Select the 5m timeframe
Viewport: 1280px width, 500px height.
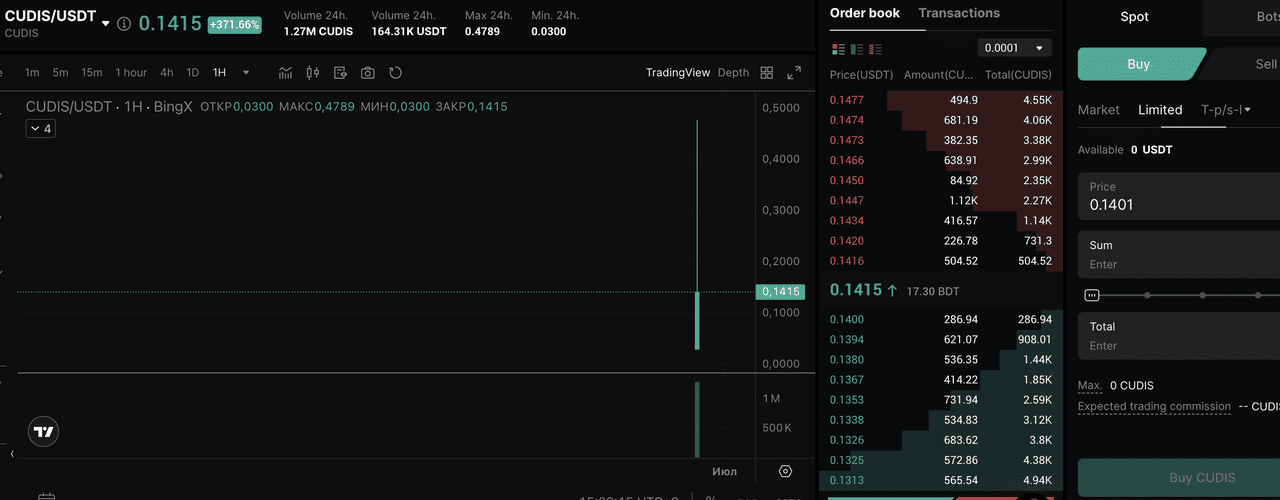click(x=60, y=73)
